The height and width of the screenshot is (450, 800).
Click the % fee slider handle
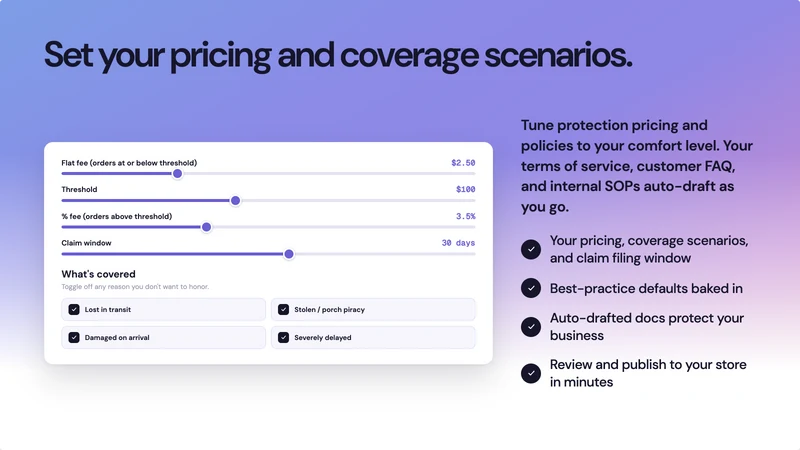206,227
